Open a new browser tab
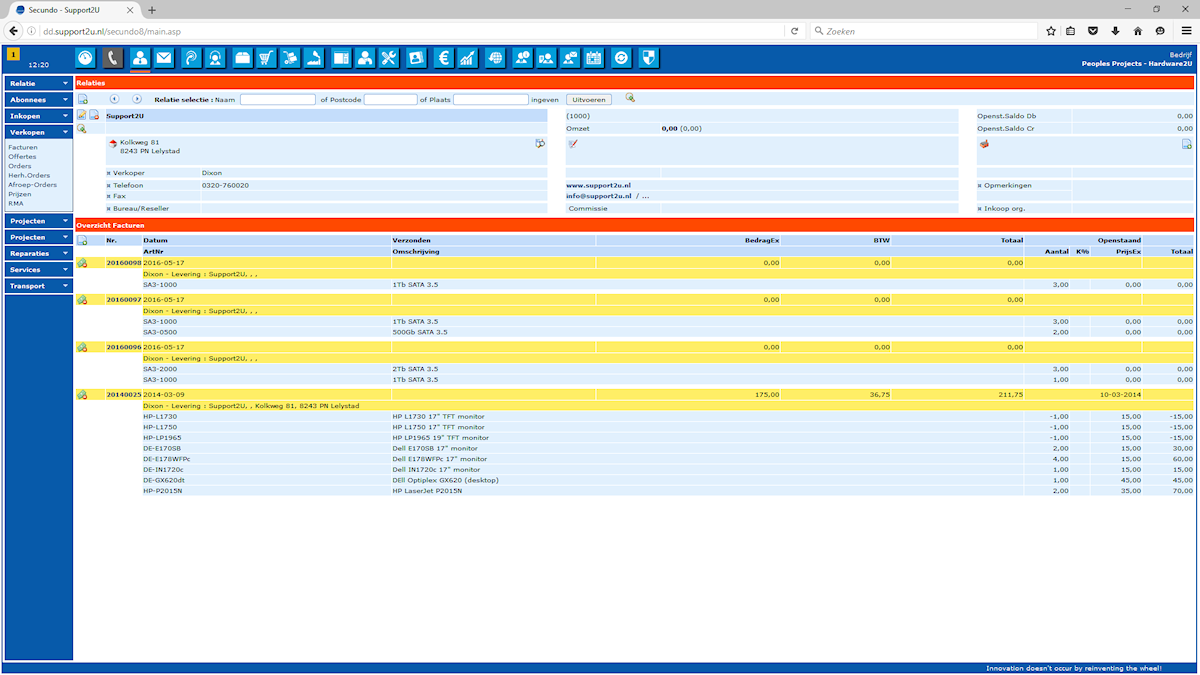The width and height of the screenshot is (1200, 675). (152, 9)
